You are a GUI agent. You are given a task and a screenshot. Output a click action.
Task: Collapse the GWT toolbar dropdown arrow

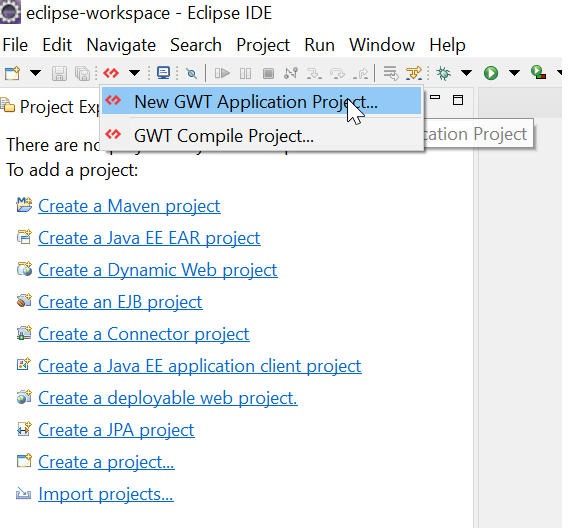coord(134,73)
